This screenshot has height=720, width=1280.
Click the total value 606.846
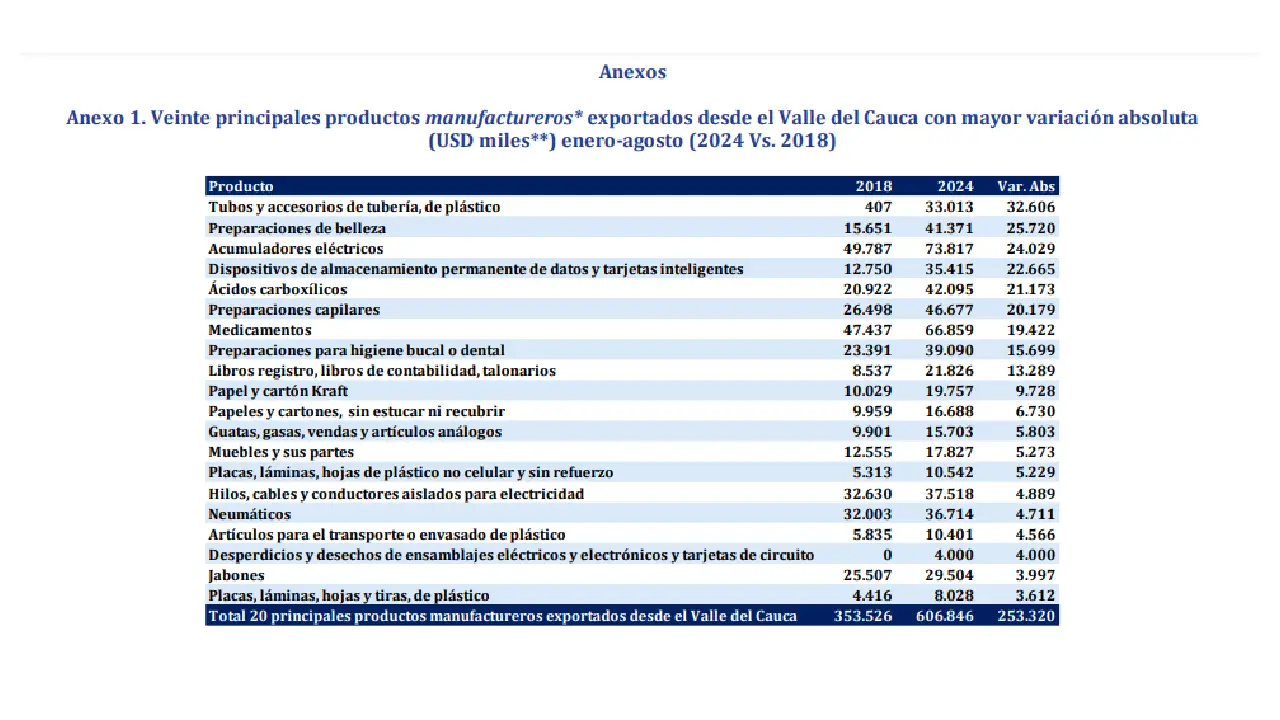[x=945, y=616]
